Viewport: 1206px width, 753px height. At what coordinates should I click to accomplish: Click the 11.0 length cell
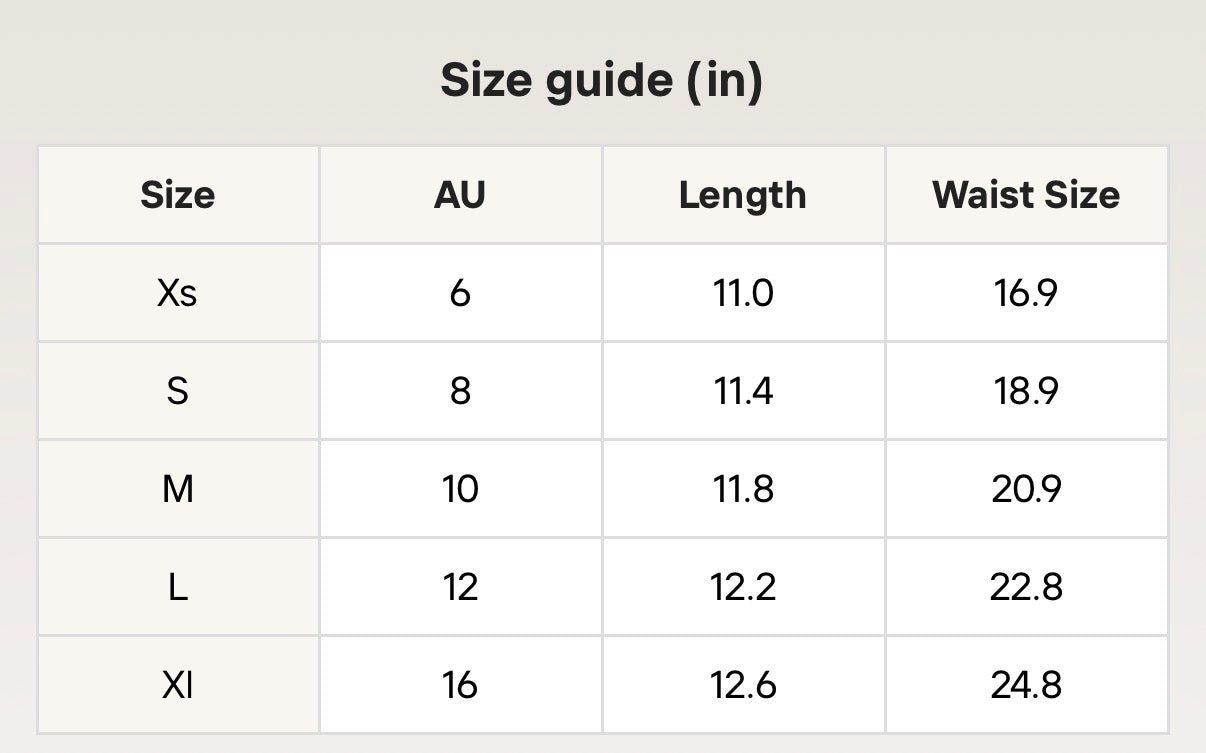click(743, 293)
